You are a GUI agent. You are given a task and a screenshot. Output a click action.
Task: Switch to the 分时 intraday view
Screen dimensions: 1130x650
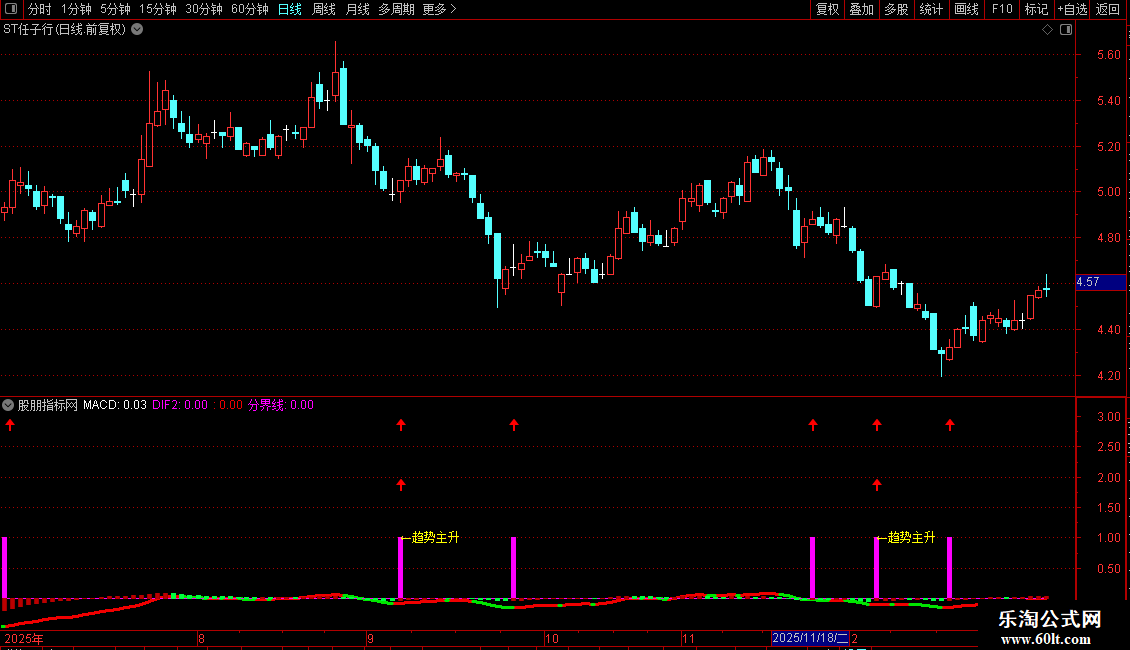pos(40,9)
